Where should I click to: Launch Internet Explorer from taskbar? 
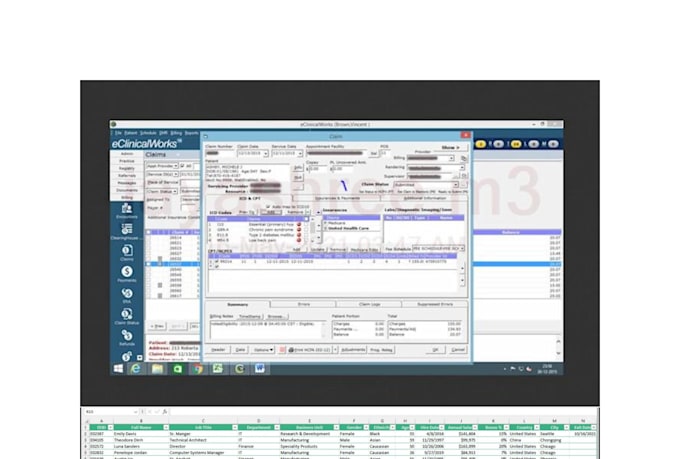[136, 368]
